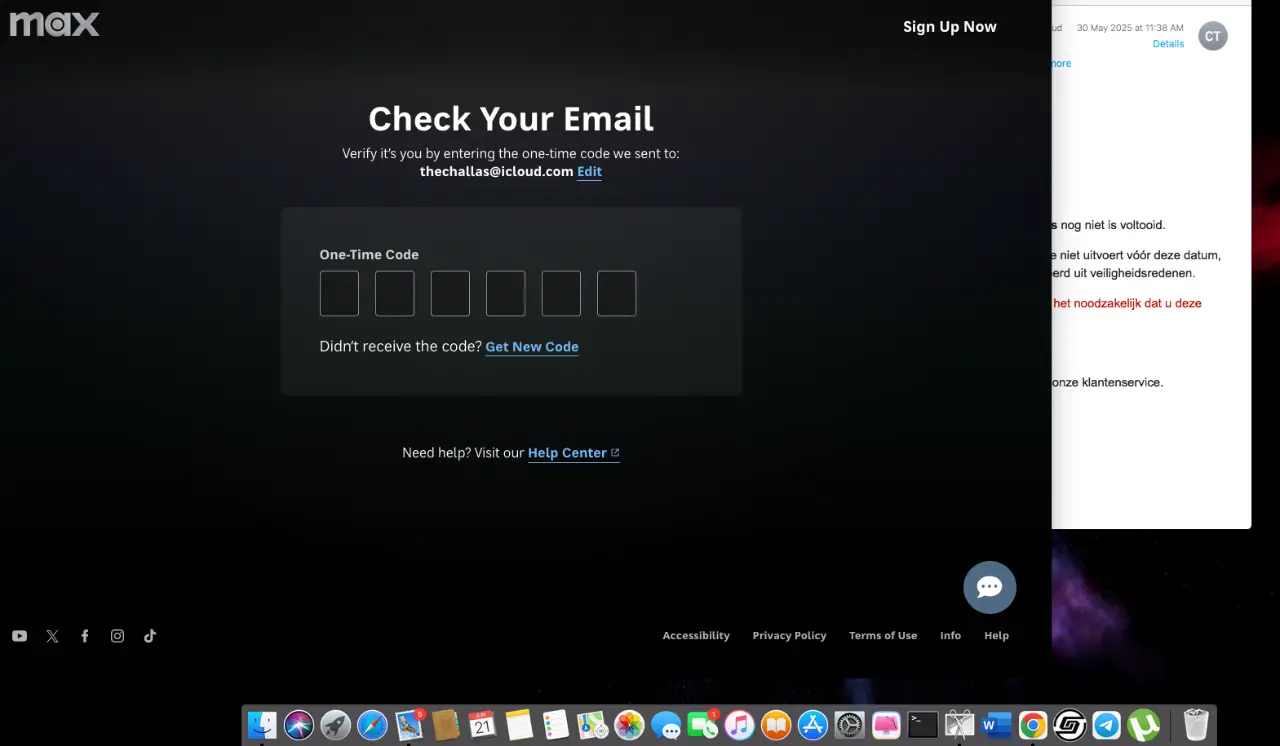Open Photos app in the Dock
This screenshot has width=1280, height=746.
(x=629, y=724)
